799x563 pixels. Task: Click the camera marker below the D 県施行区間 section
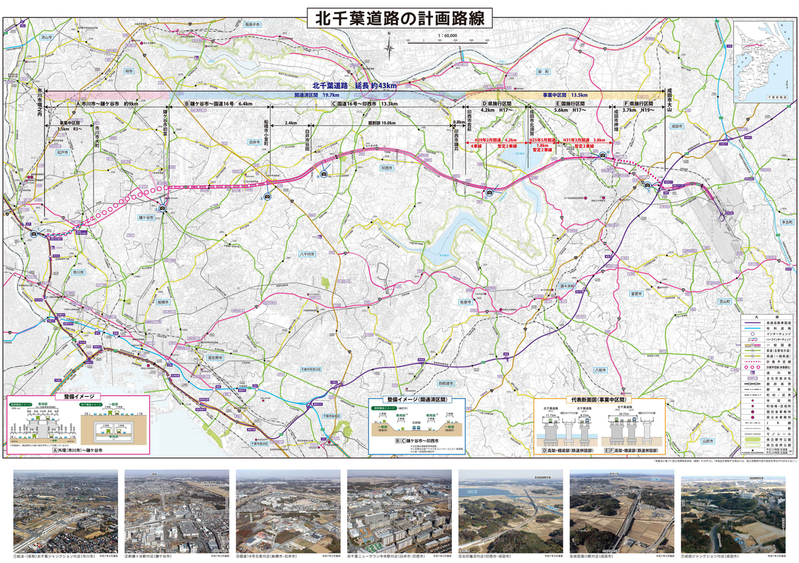coord(489,192)
